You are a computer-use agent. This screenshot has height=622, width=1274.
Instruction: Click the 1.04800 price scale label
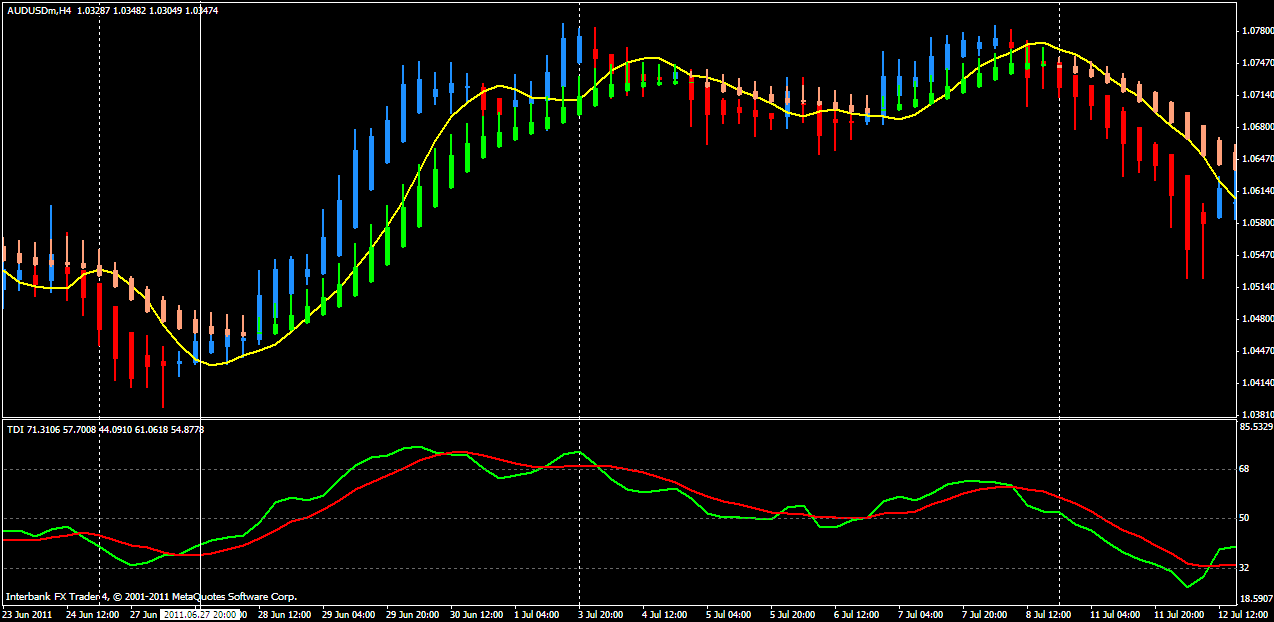click(x=1257, y=319)
